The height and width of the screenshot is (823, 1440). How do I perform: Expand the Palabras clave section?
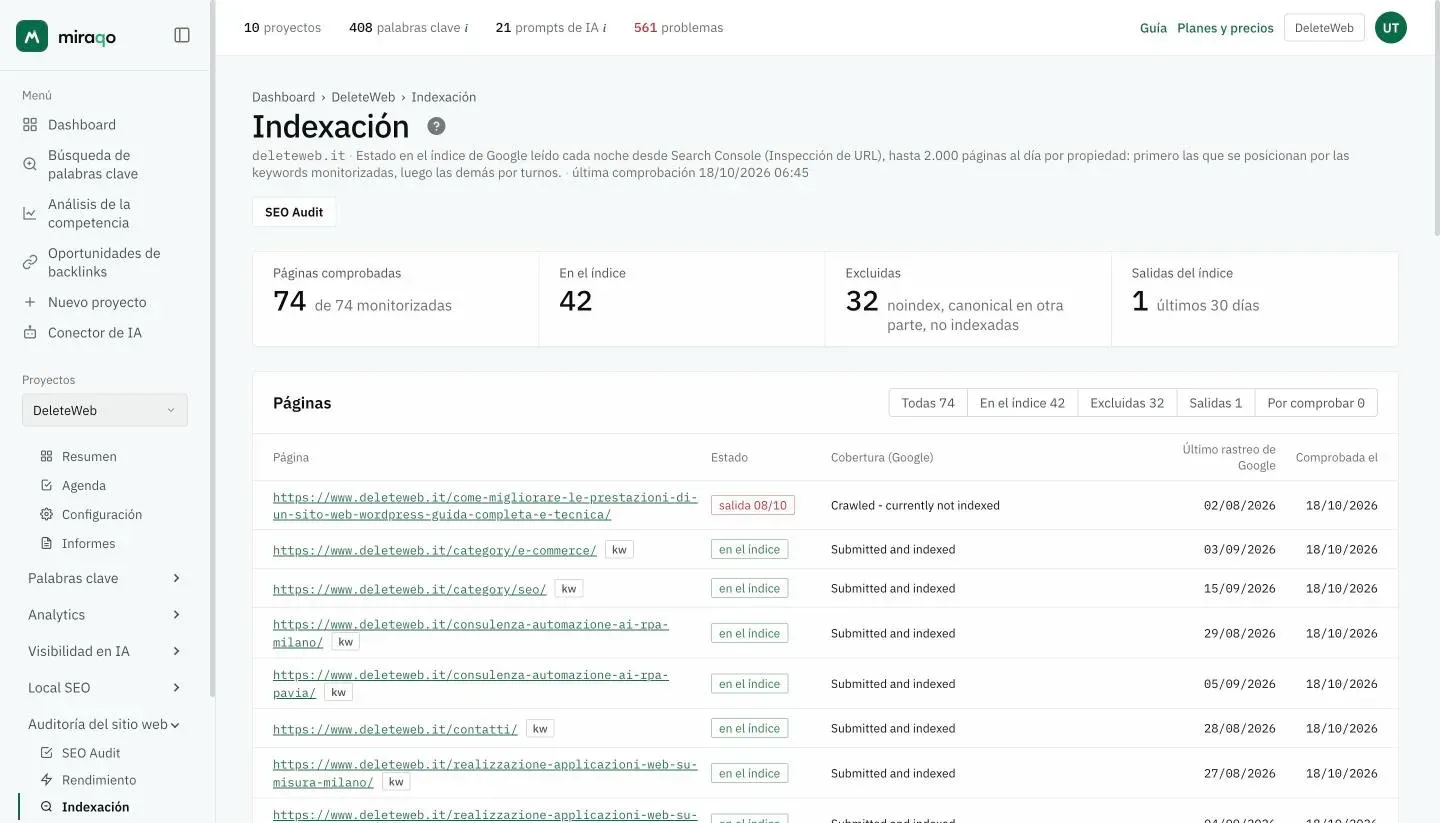coord(105,578)
